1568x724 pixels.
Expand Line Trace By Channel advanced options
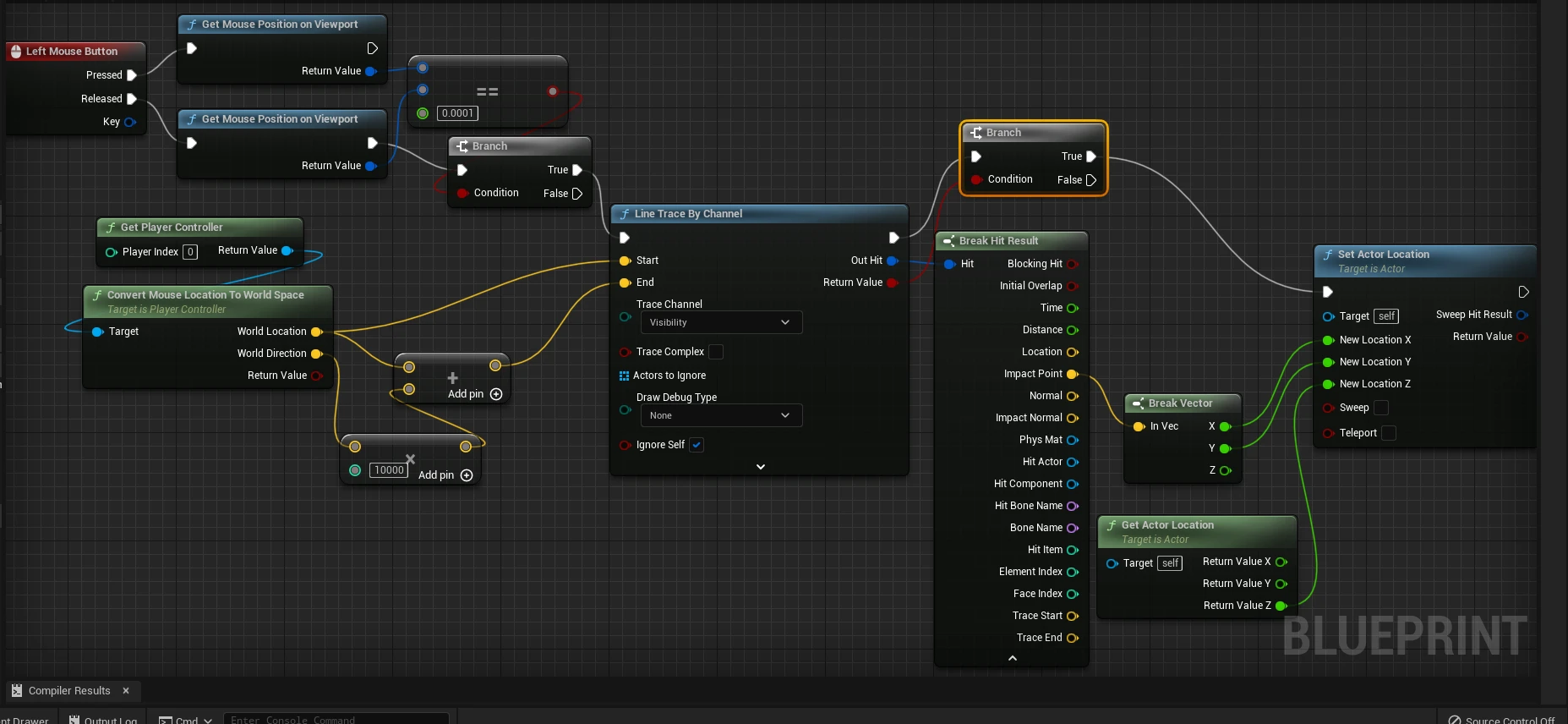tap(760, 467)
